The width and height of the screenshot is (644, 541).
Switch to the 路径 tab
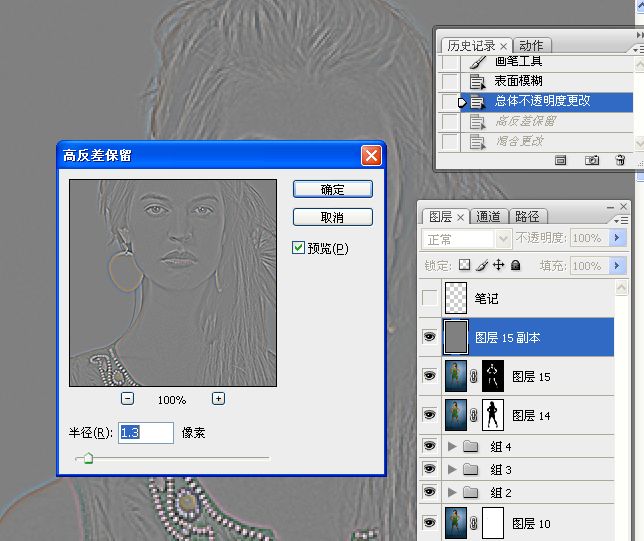(x=527, y=216)
